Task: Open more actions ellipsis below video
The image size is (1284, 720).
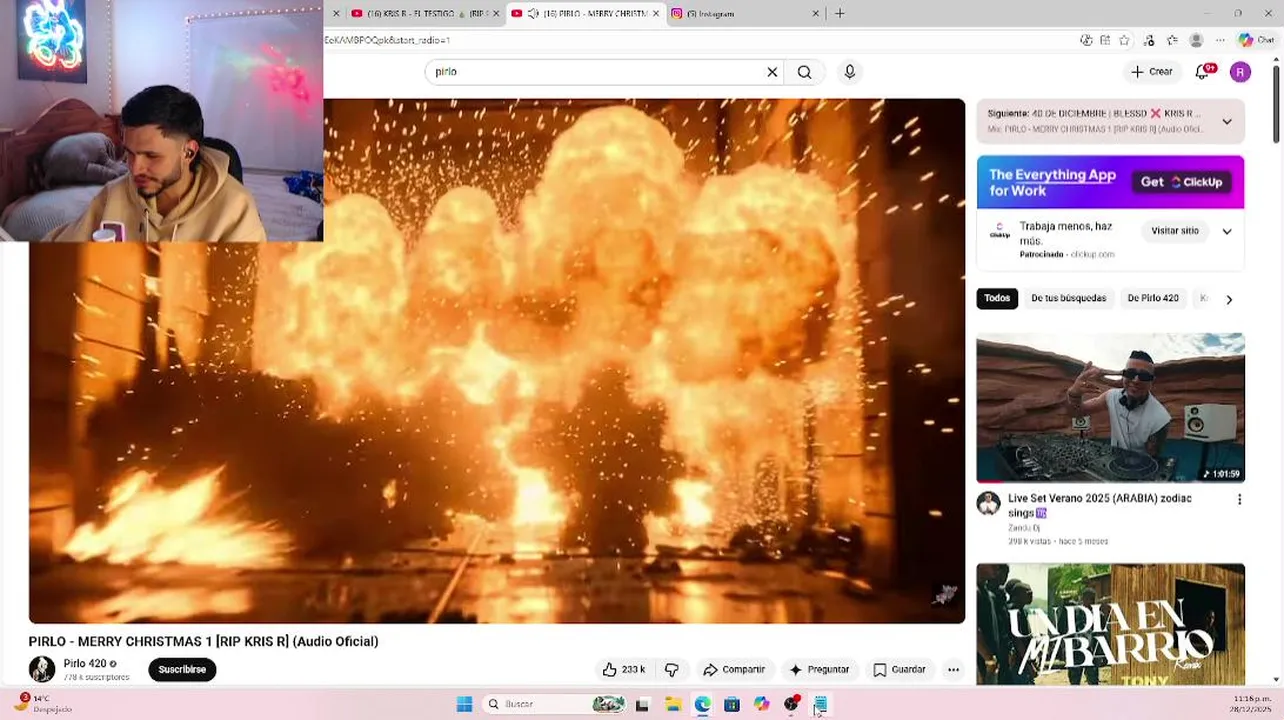Action: 953,670
